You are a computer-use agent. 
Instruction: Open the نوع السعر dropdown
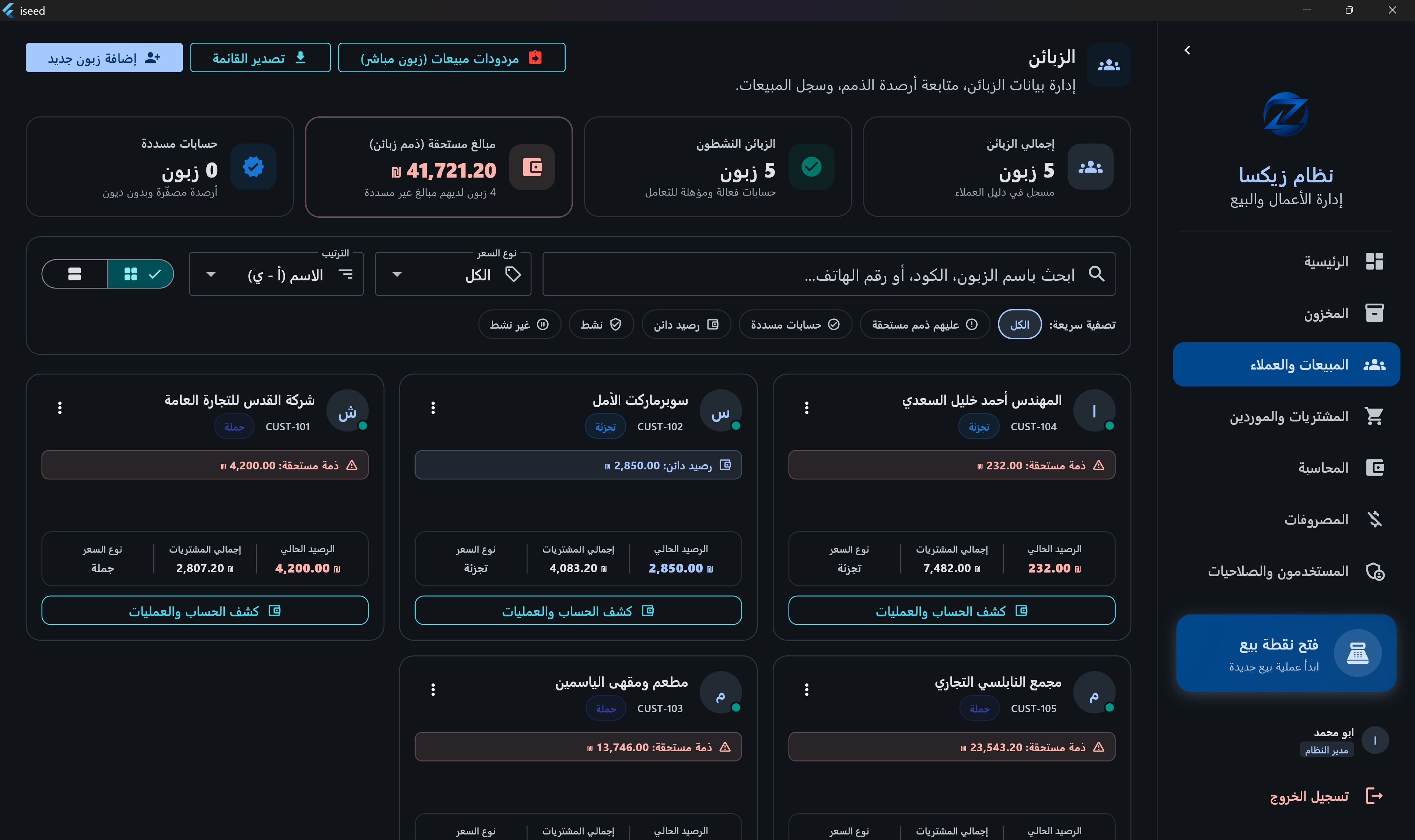453,274
